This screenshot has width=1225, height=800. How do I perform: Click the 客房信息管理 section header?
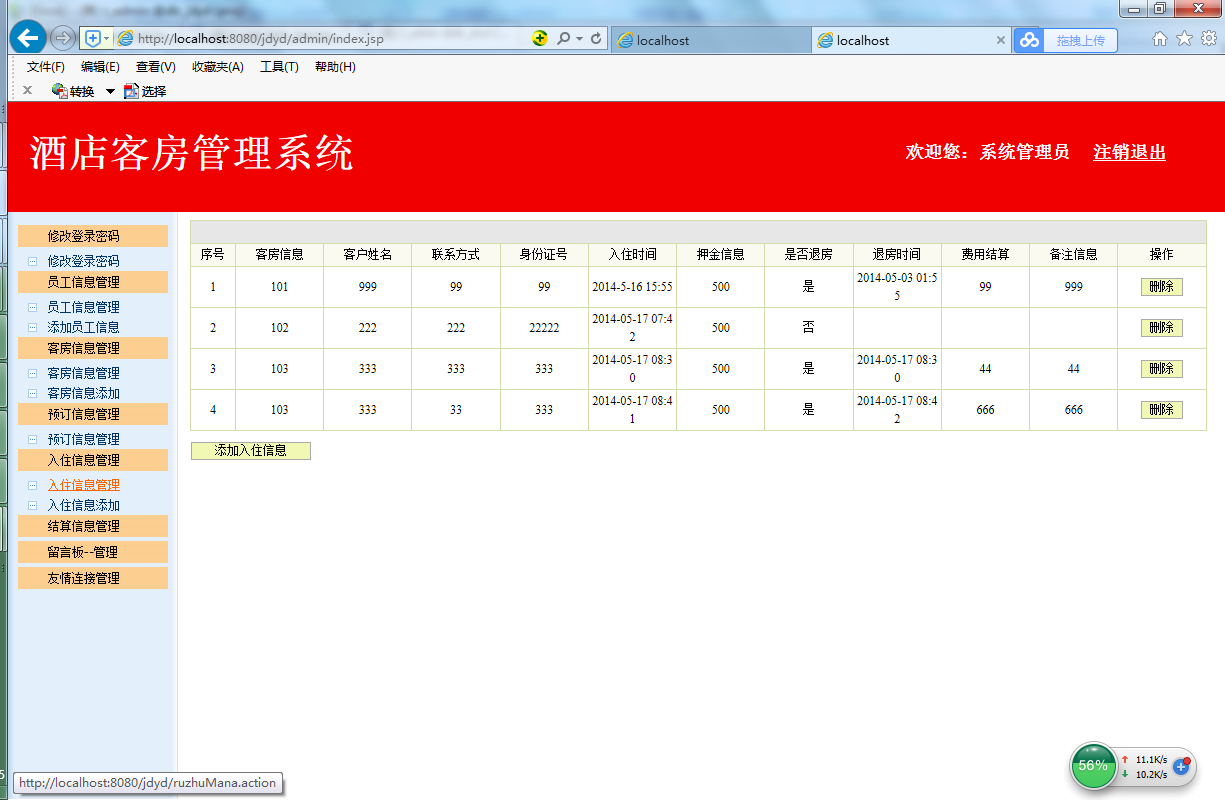coord(93,348)
